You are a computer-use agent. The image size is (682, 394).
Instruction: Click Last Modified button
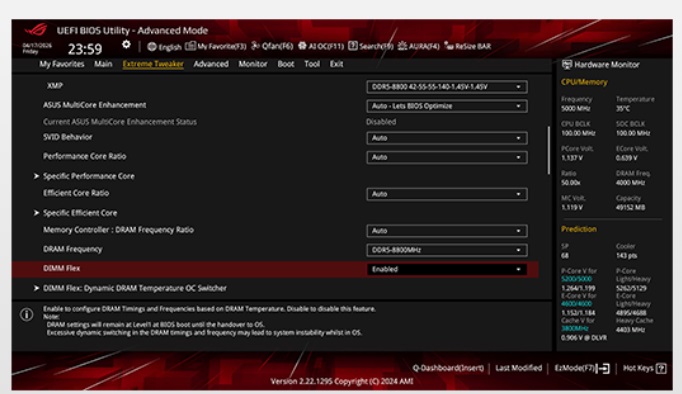click(518, 368)
